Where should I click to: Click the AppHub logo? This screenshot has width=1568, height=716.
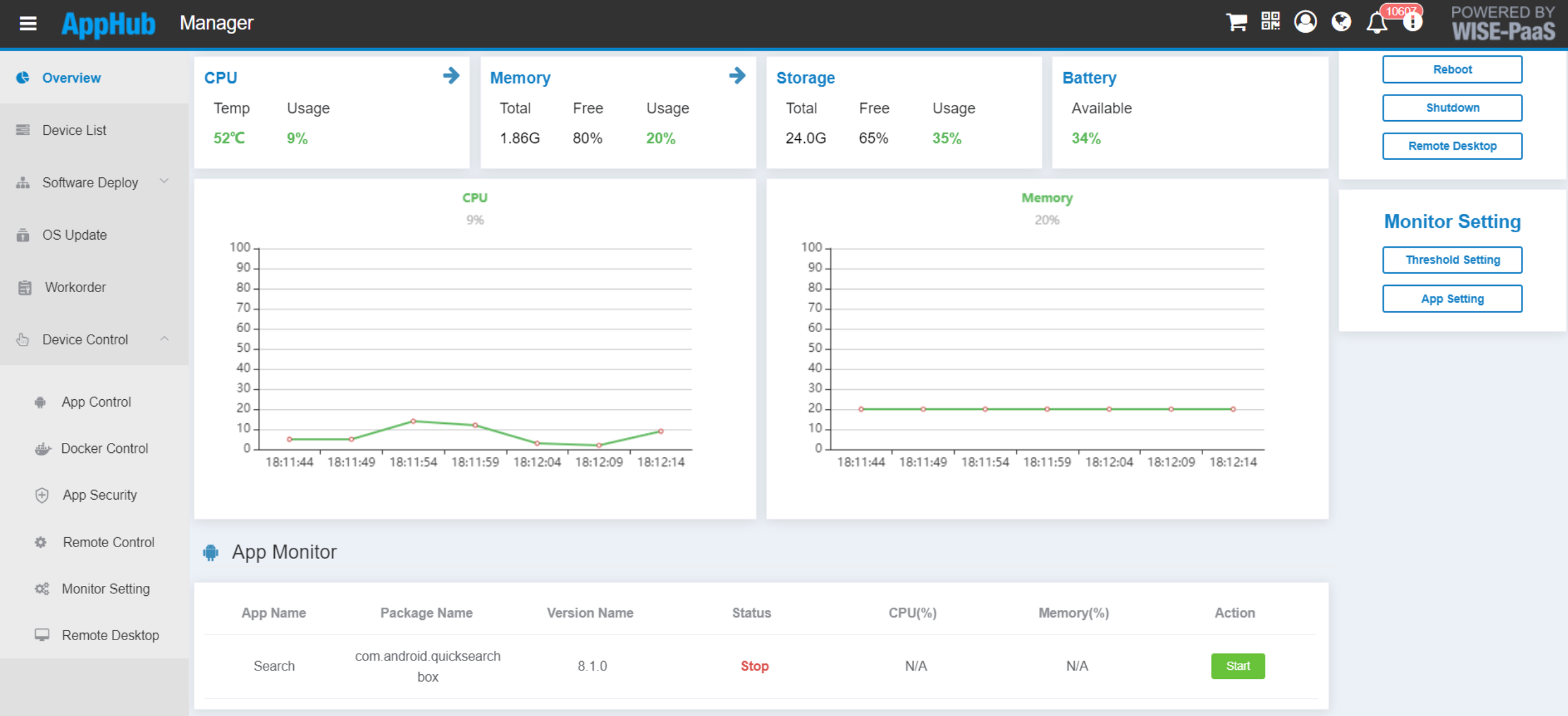point(108,23)
